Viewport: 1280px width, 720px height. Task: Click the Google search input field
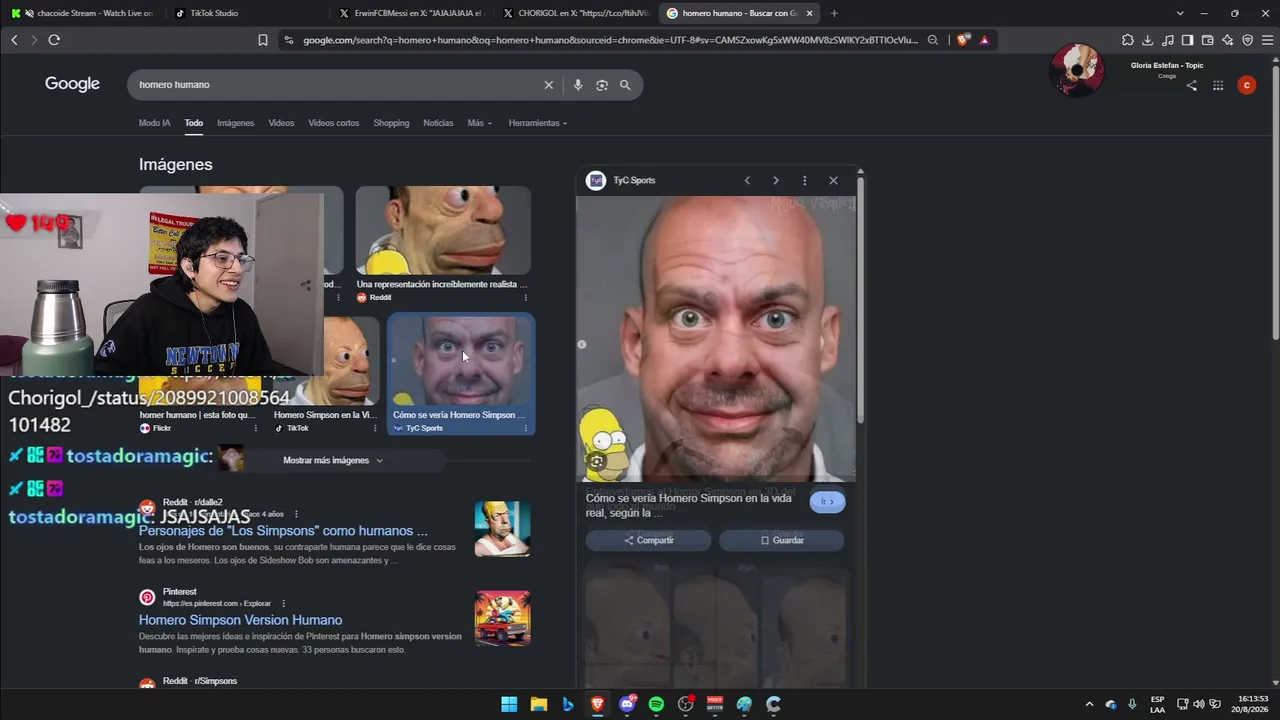coord(338,85)
